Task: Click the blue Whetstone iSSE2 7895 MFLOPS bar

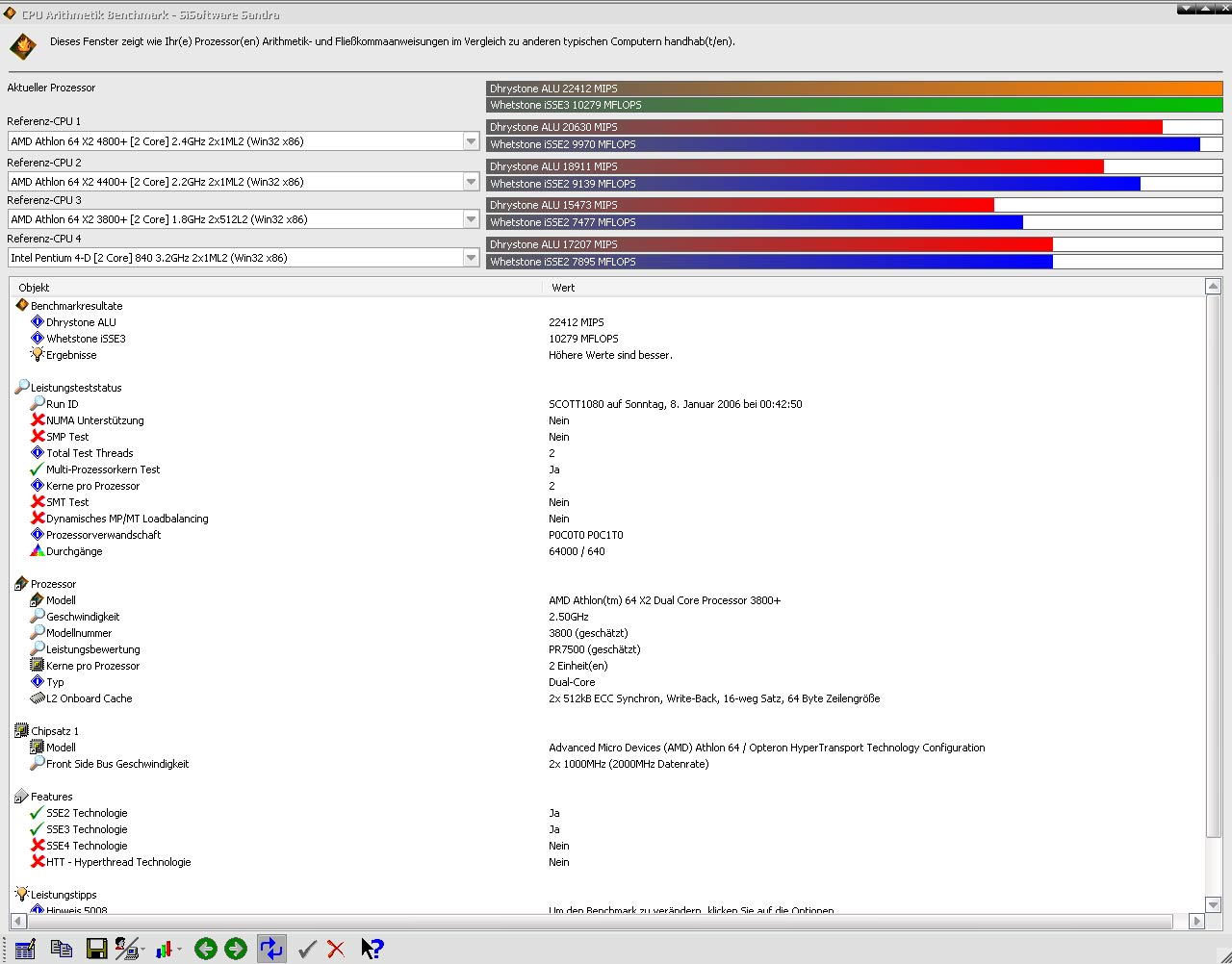Action: pos(770,262)
